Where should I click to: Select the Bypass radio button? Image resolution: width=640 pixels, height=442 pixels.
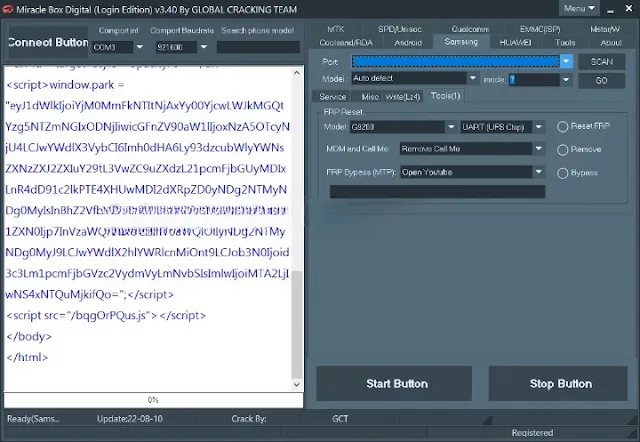[562, 173]
